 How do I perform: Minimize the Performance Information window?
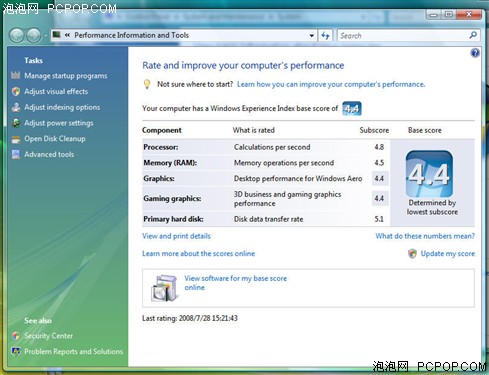point(433,15)
